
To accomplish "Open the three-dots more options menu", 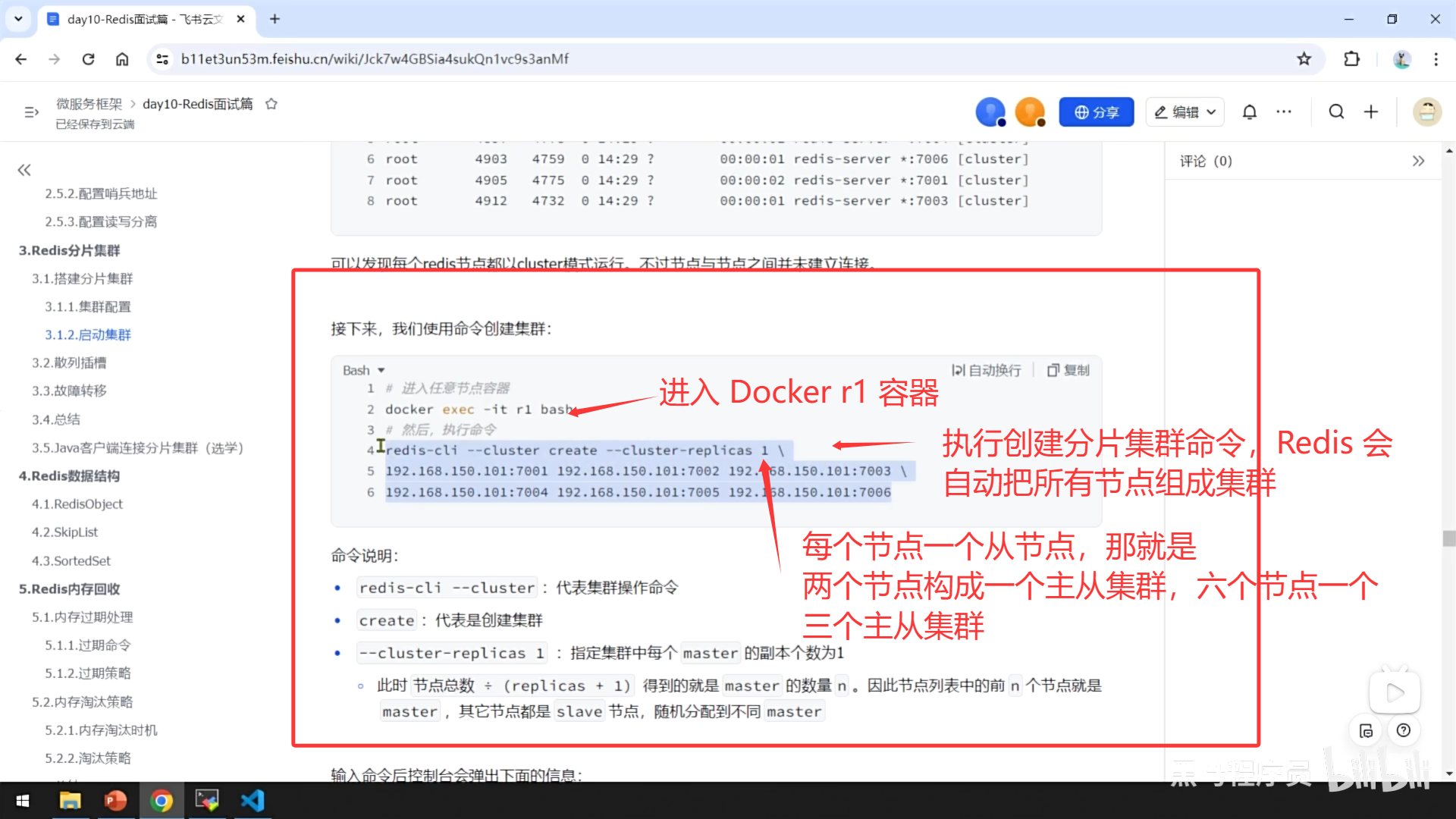I will pyautogui.click(x=1284, y=112).
